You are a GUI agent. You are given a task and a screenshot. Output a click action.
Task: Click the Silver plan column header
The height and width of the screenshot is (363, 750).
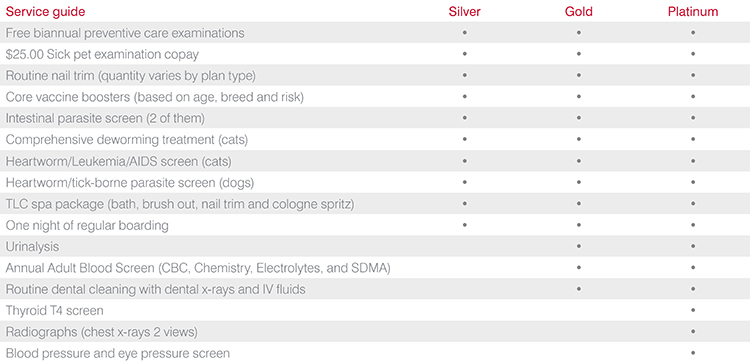coord(464,12)
